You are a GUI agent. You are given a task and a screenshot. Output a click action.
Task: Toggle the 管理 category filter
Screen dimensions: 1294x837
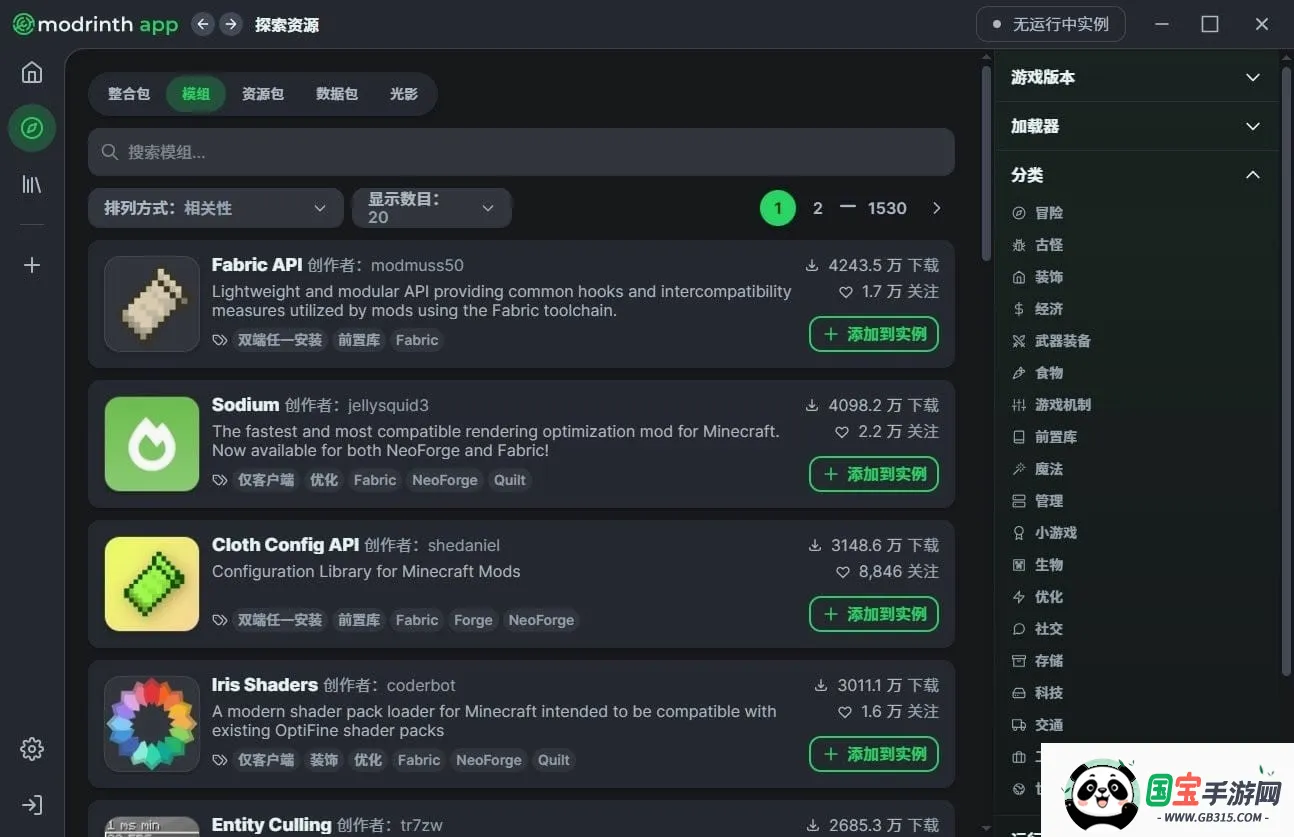[x=1037, y=501]
